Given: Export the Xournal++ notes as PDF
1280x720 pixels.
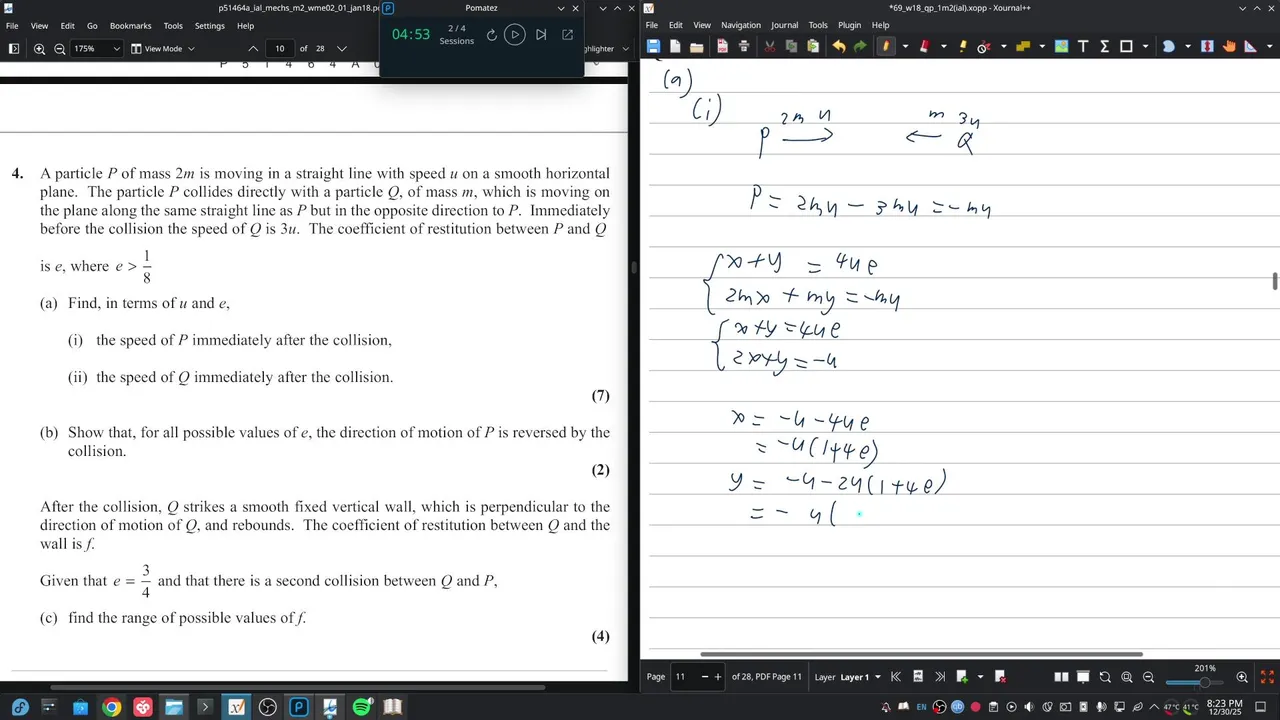Looking at the screenshot, I should (722, 46).
